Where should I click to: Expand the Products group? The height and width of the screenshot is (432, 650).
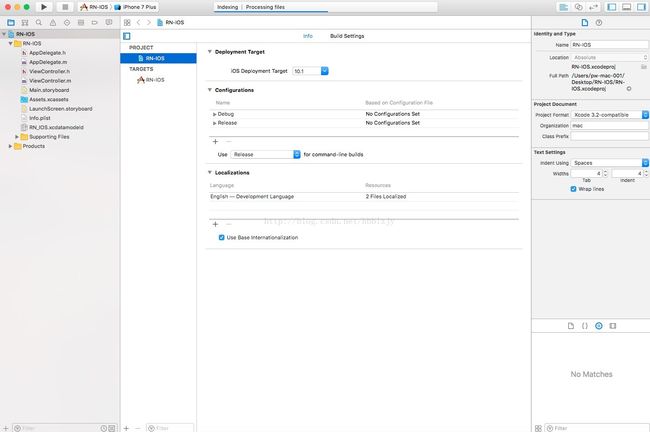click(10, 146)
